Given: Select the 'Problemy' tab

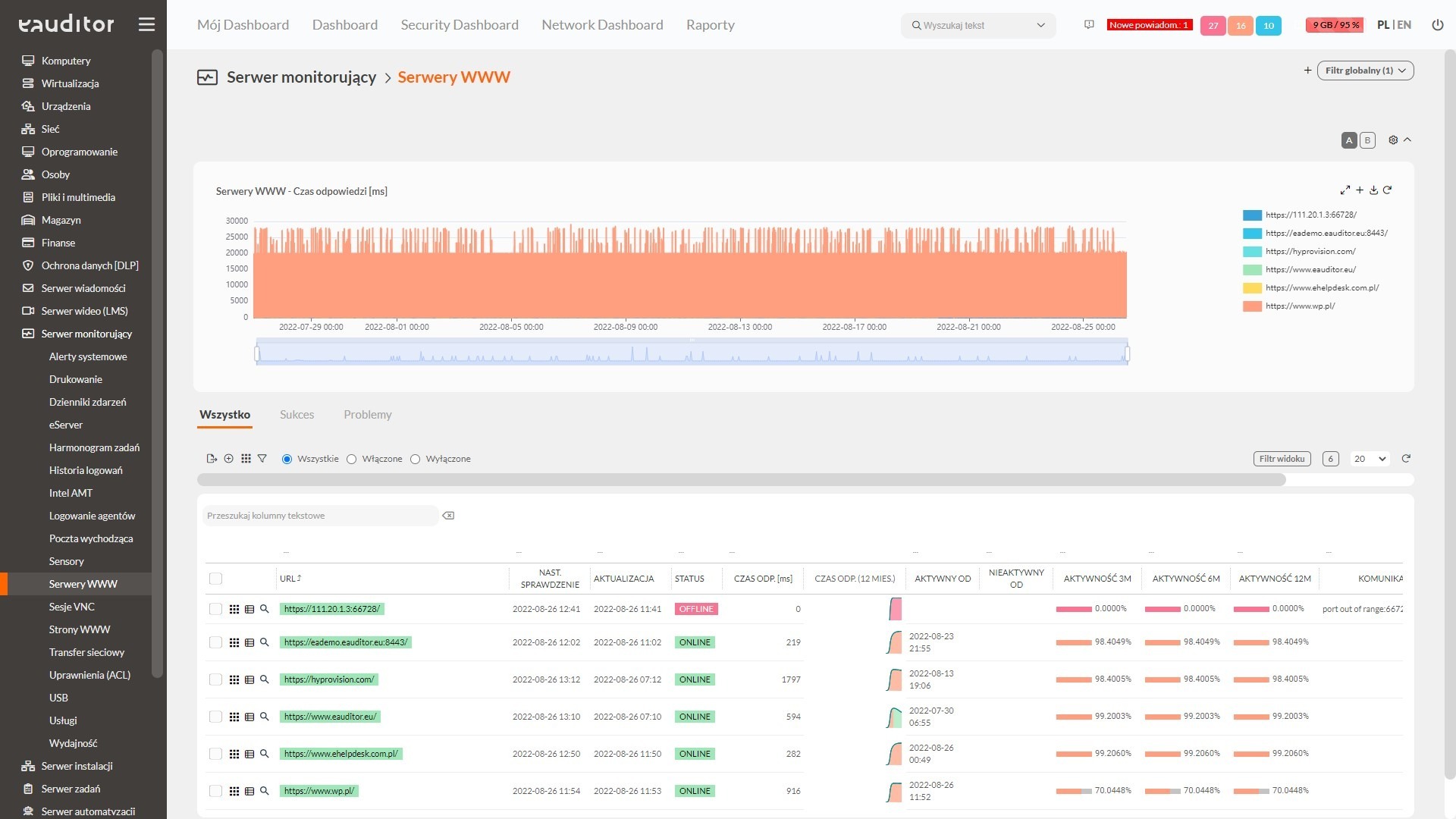Looking at the screenshot, I should tap(366, 414).
